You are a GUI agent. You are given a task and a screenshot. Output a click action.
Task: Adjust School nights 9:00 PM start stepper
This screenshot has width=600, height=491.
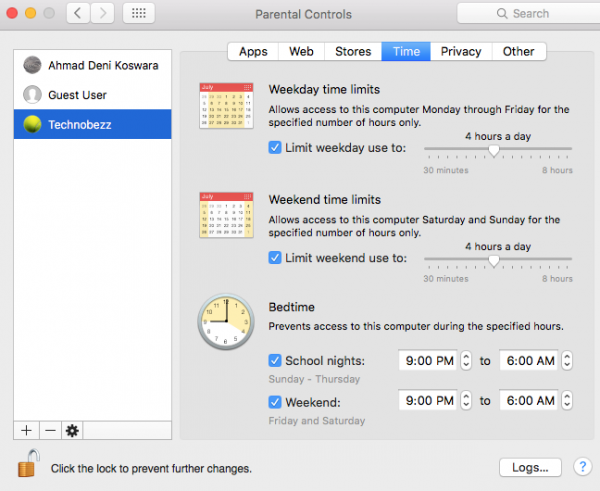pyautogui.click(x=466, y=360)
